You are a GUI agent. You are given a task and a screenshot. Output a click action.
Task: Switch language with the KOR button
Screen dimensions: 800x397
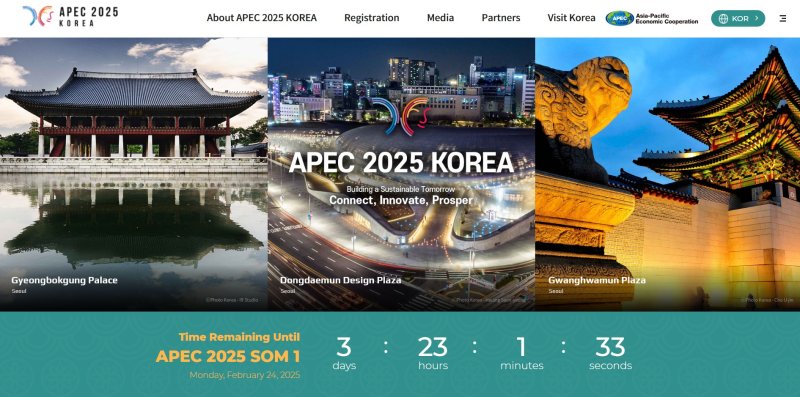[x=738, y=18]
